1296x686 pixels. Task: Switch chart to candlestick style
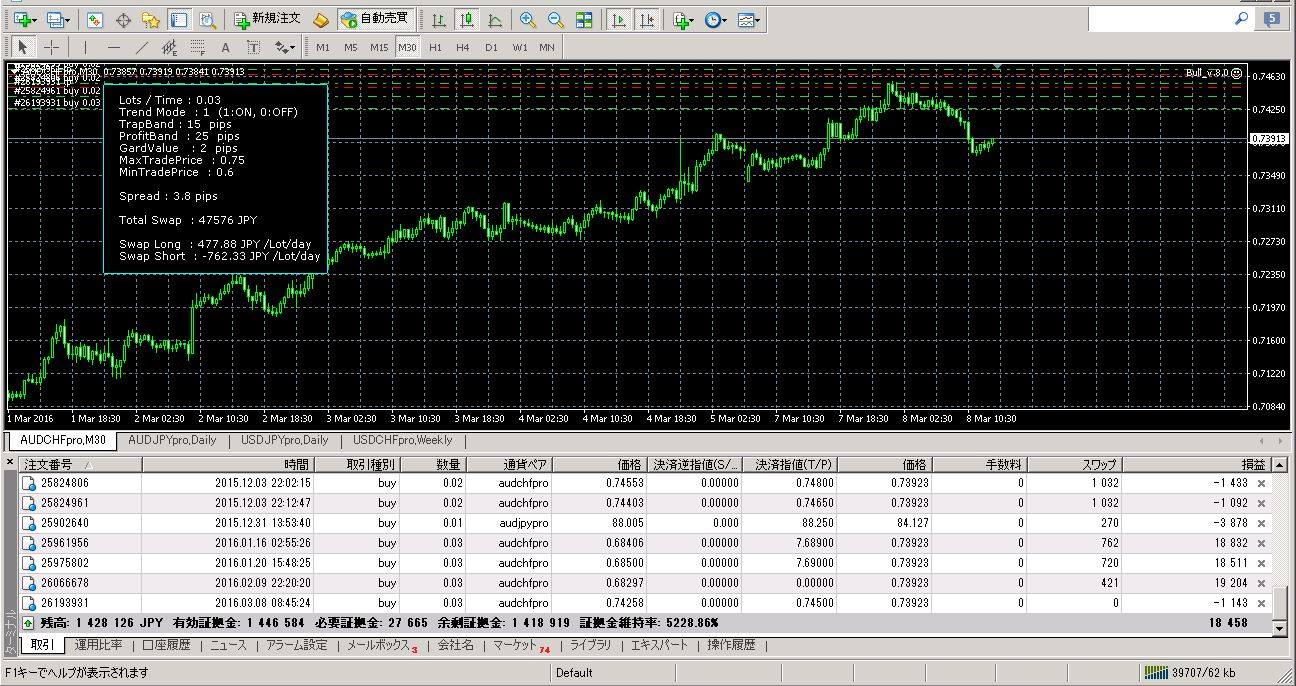[467, 19]
